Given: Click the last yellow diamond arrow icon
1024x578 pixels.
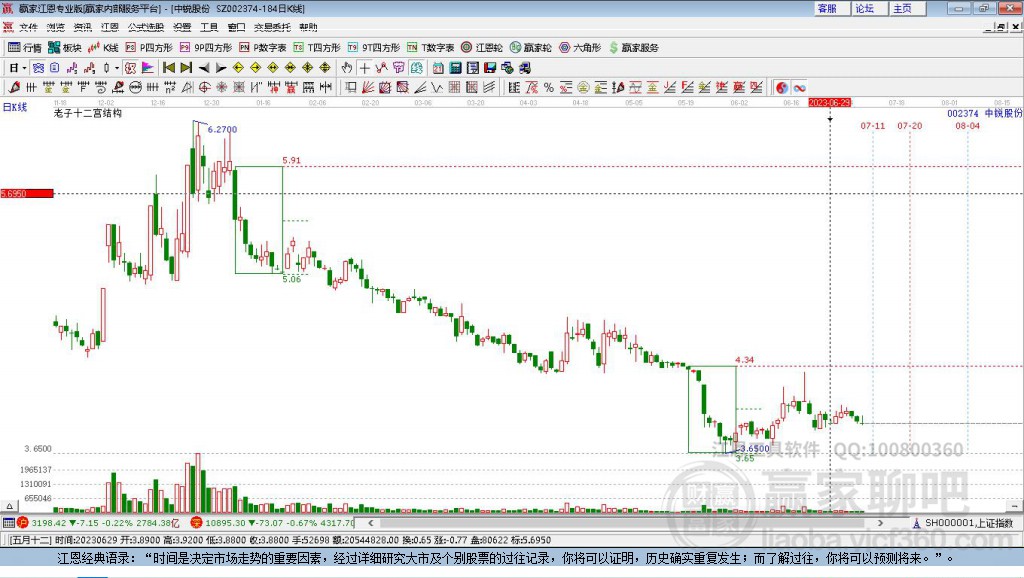Looking at the screenshot, I should [x=325, y=68].
